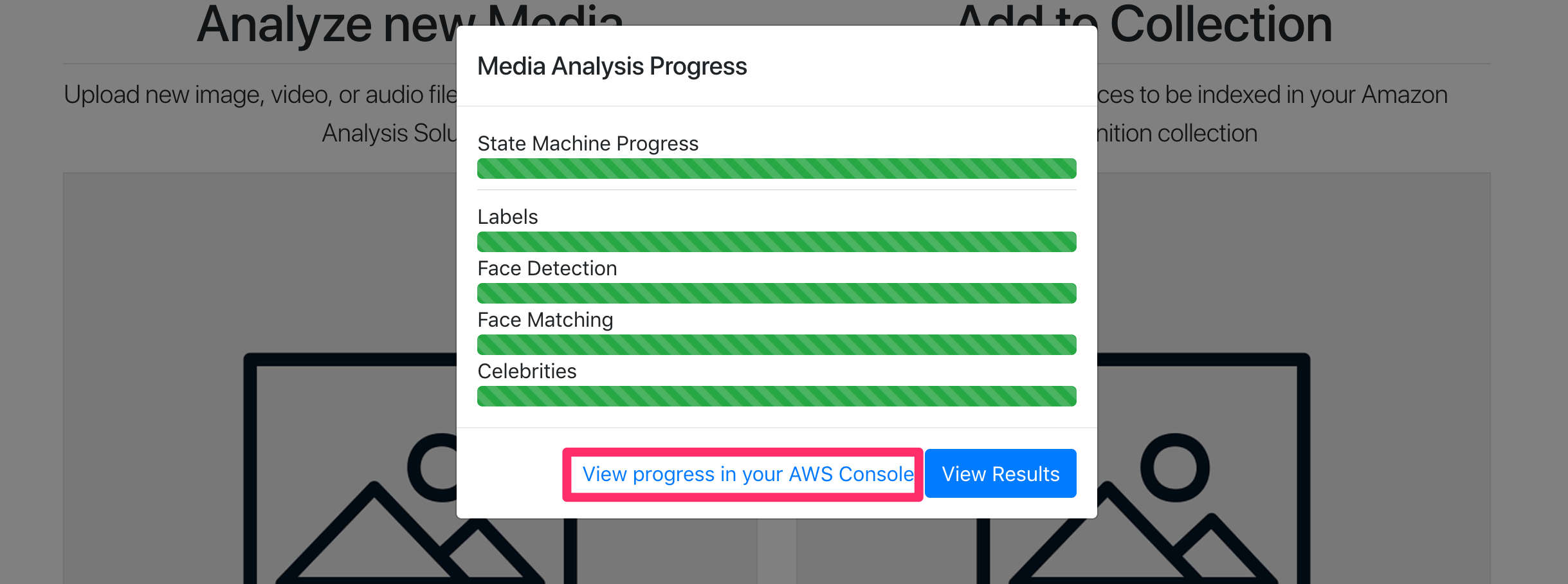1568x584 pixels.
Task: Click the State Machine Progress label
Action: [x=588, y=143]
